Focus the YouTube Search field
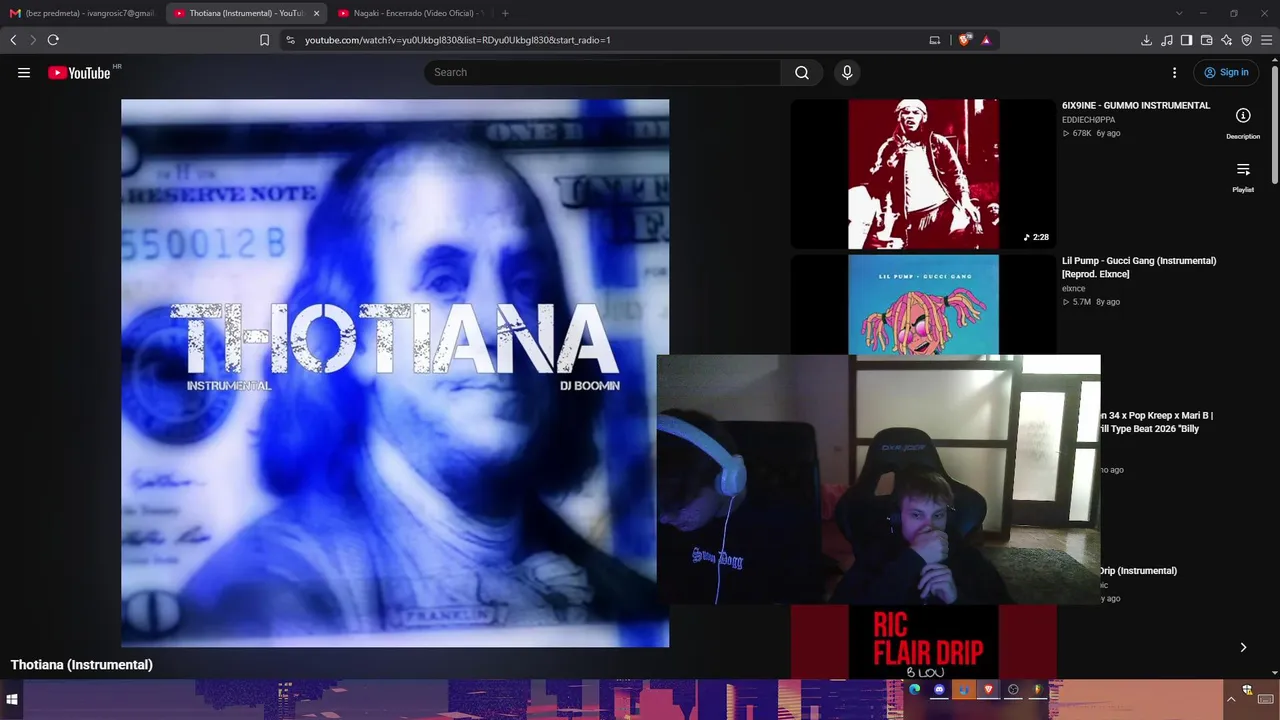This screenshot has width=1280, height=720. [x=602, y=72]
